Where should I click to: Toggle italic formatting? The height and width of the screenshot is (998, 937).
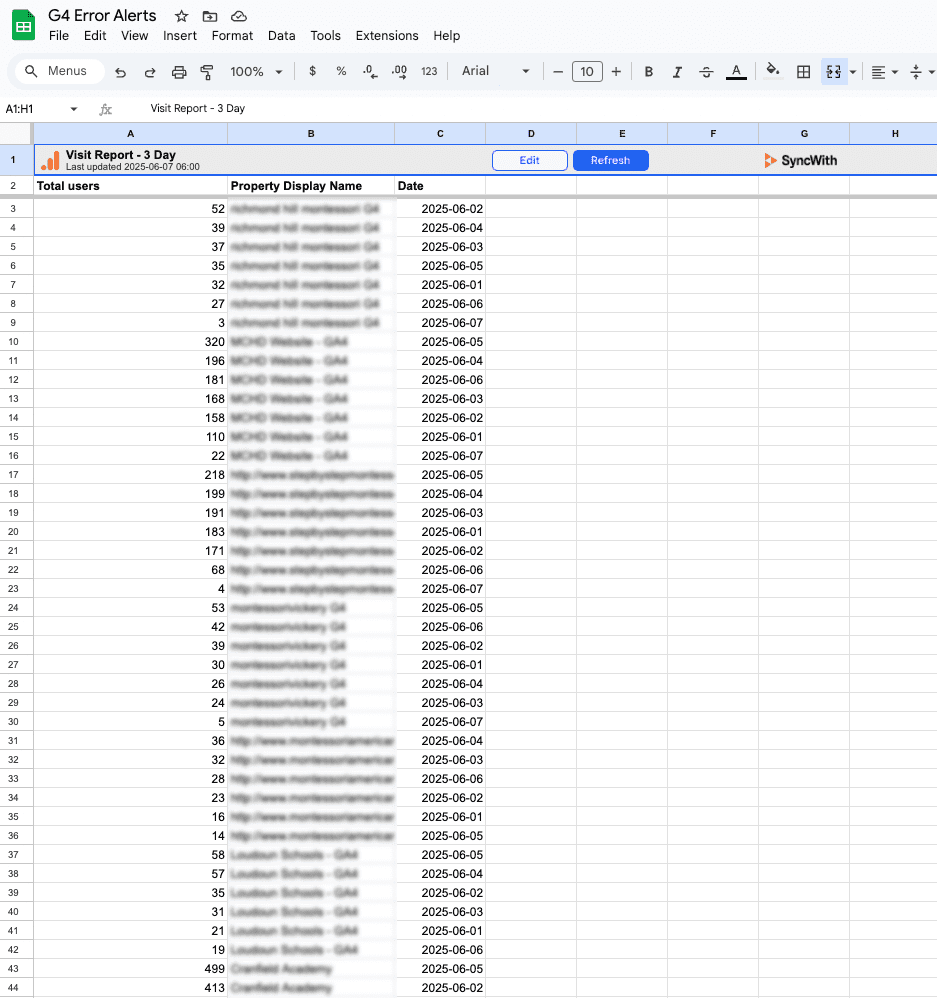tap(677, 71)
